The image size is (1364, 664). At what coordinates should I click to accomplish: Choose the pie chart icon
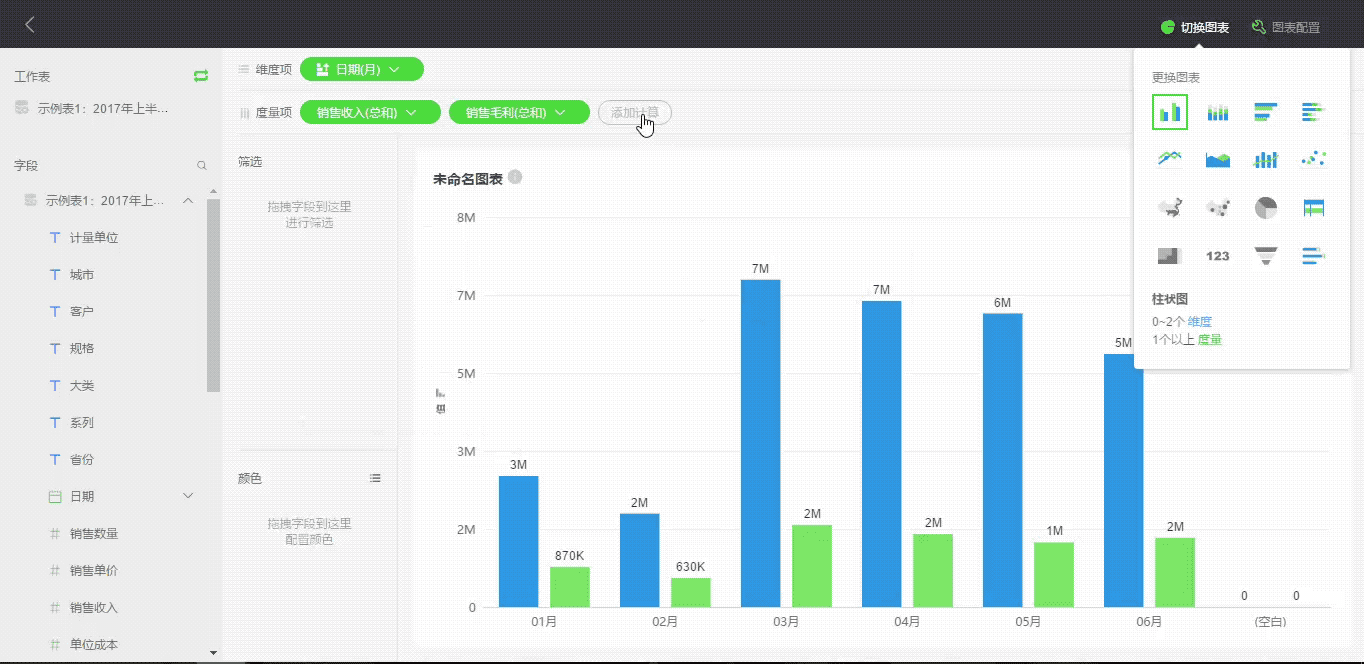tap(1266, 207)
